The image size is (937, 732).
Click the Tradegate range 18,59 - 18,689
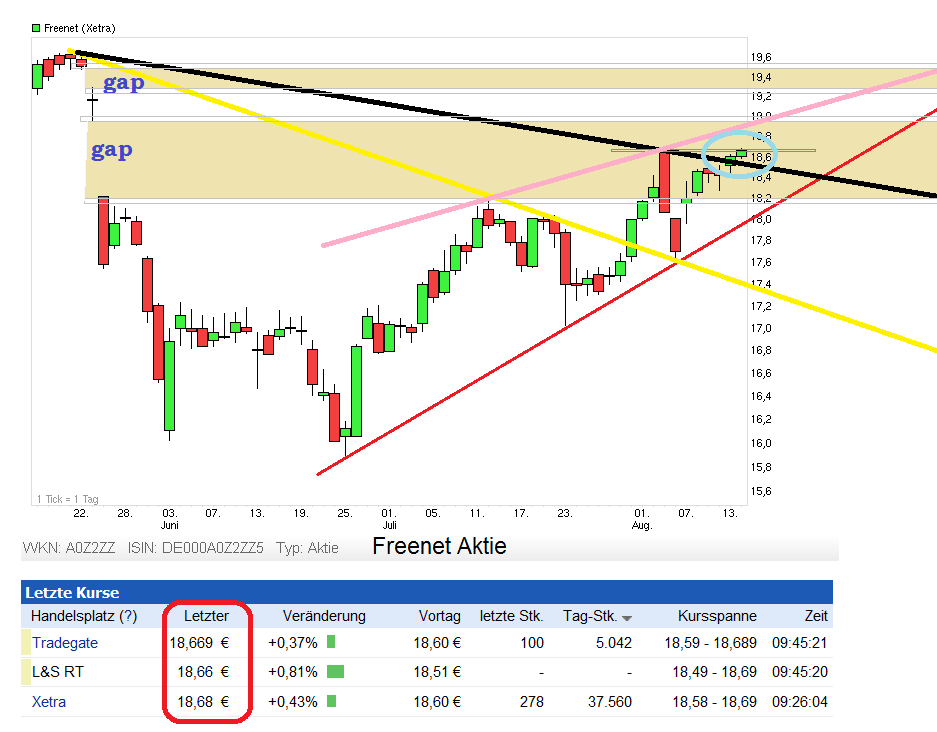pos(711,643)
